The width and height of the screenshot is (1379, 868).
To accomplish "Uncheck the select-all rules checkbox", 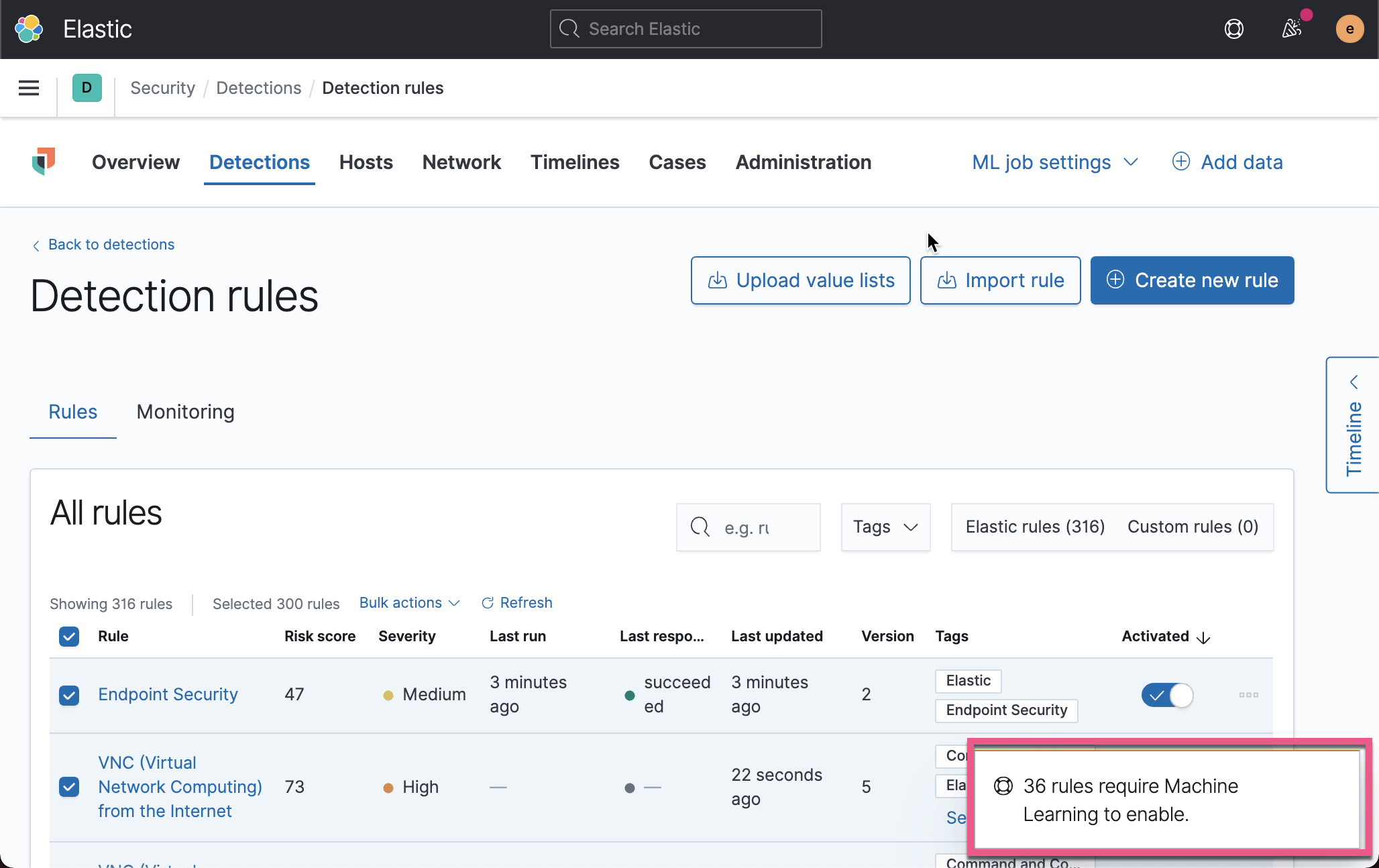I will pos(68,636).
